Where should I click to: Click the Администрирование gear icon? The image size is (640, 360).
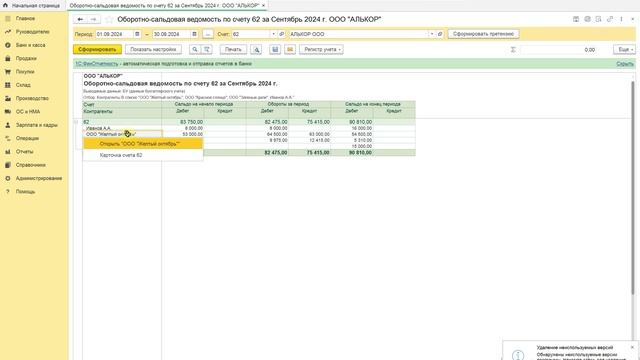pos(8,178)
